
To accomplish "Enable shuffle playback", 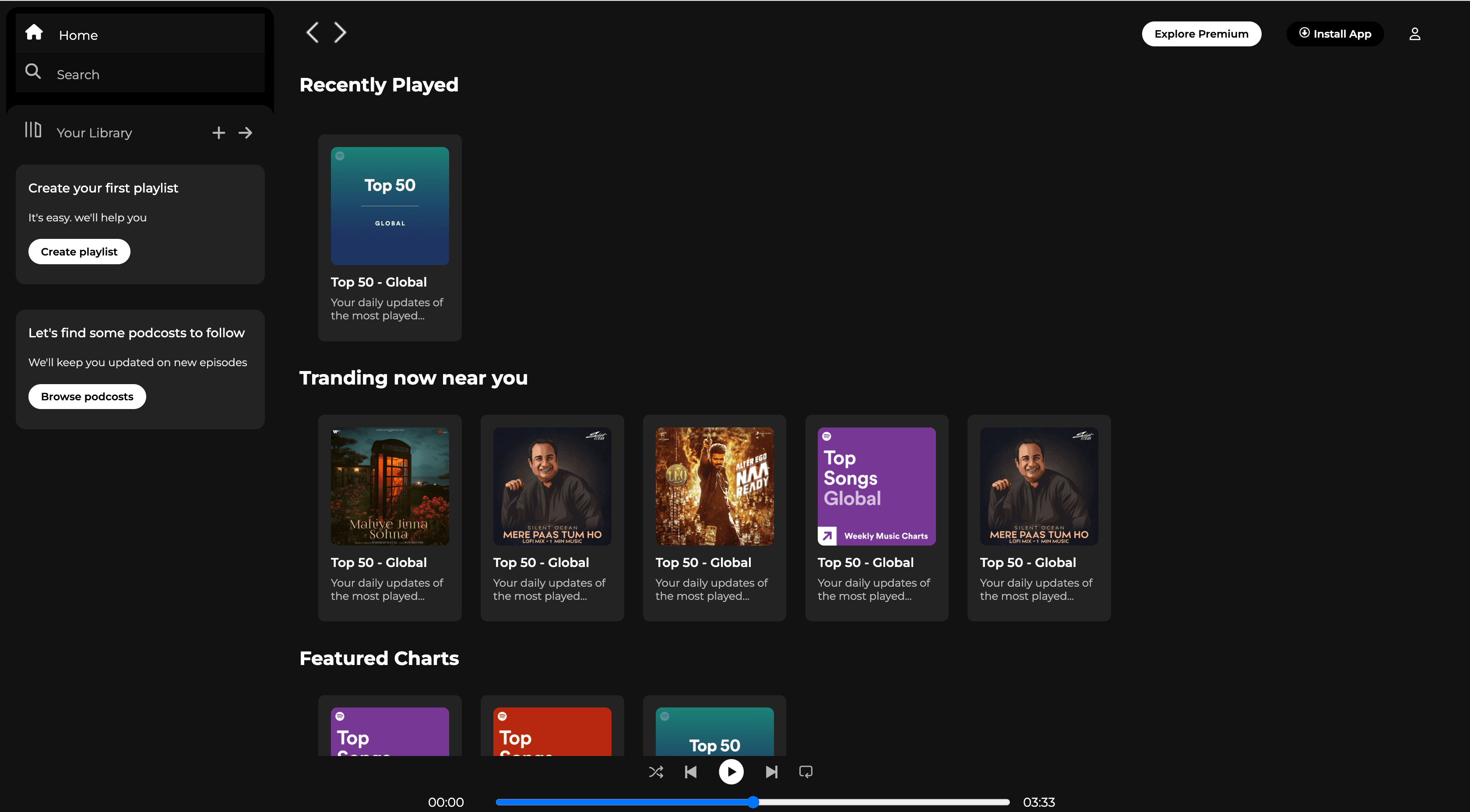I will [x=656, y=771].
